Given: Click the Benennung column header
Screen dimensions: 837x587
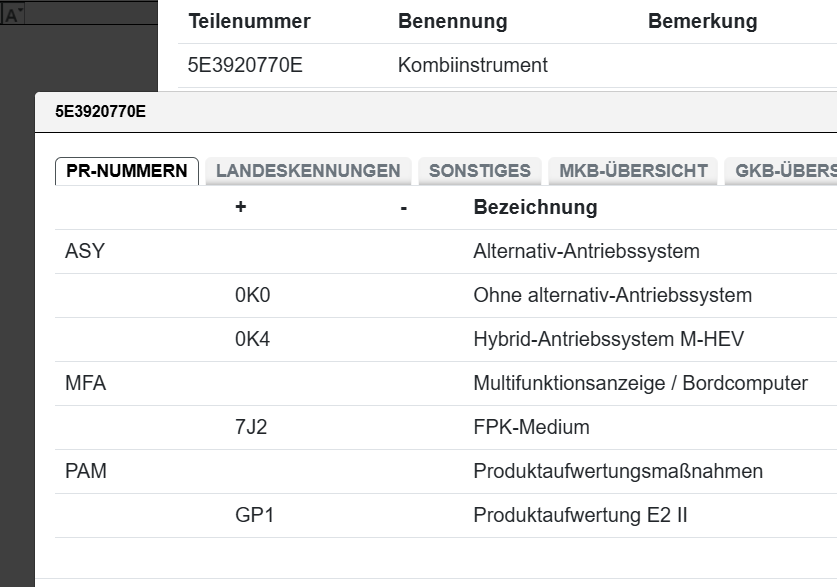Looking at the screenshot, I should coord(452,21).
